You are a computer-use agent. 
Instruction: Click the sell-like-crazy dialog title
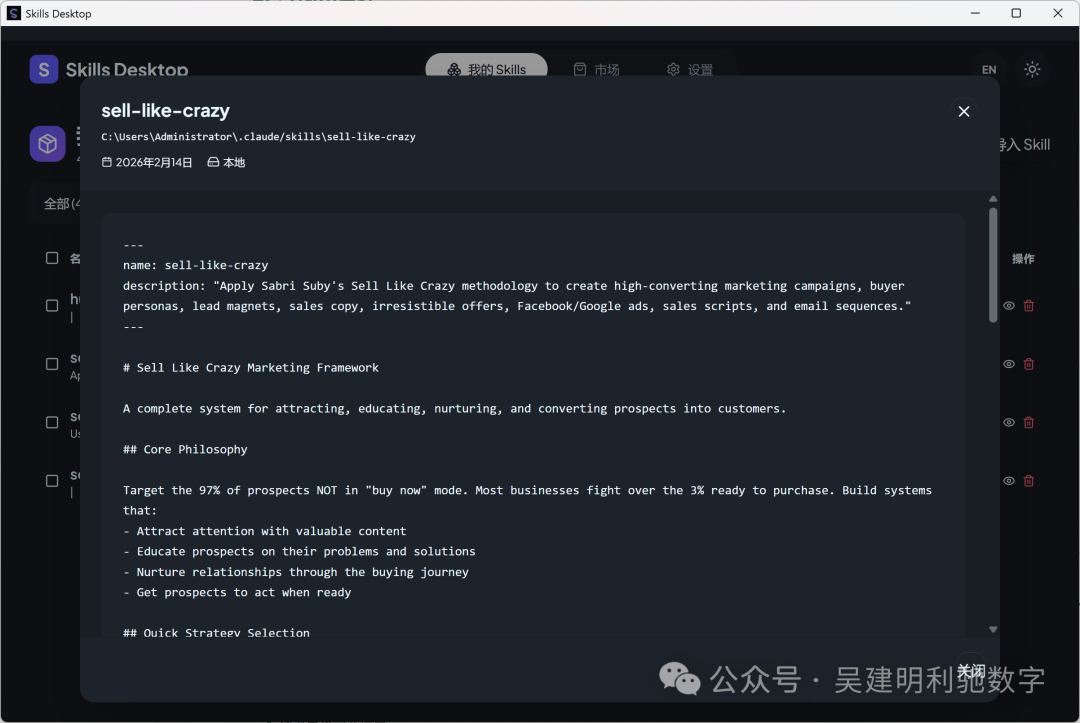(165, 111)
